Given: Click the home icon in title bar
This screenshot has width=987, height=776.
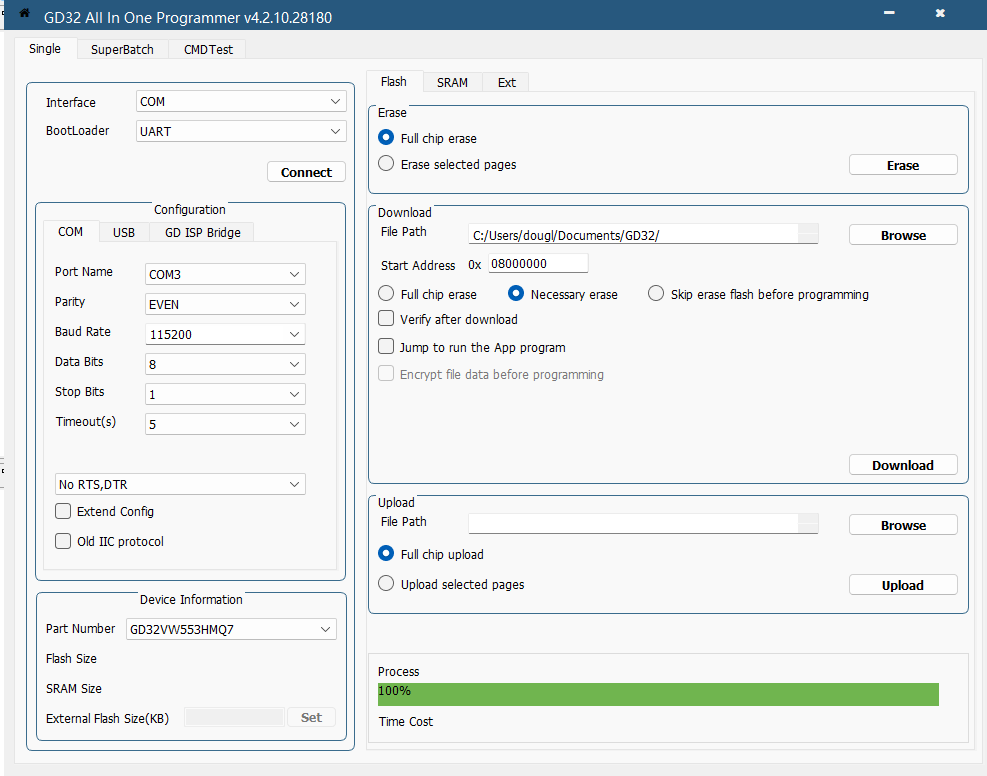Looking at the screenshot, I should (24, 14).
